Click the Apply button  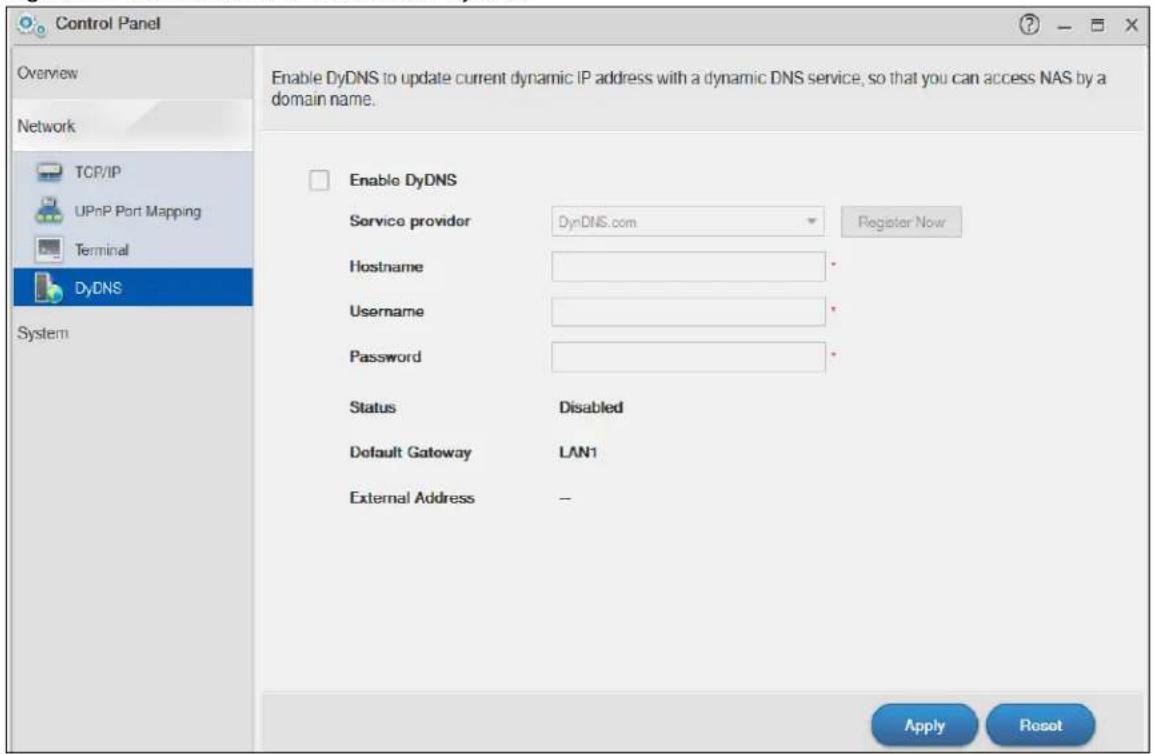tap(924, 725)
